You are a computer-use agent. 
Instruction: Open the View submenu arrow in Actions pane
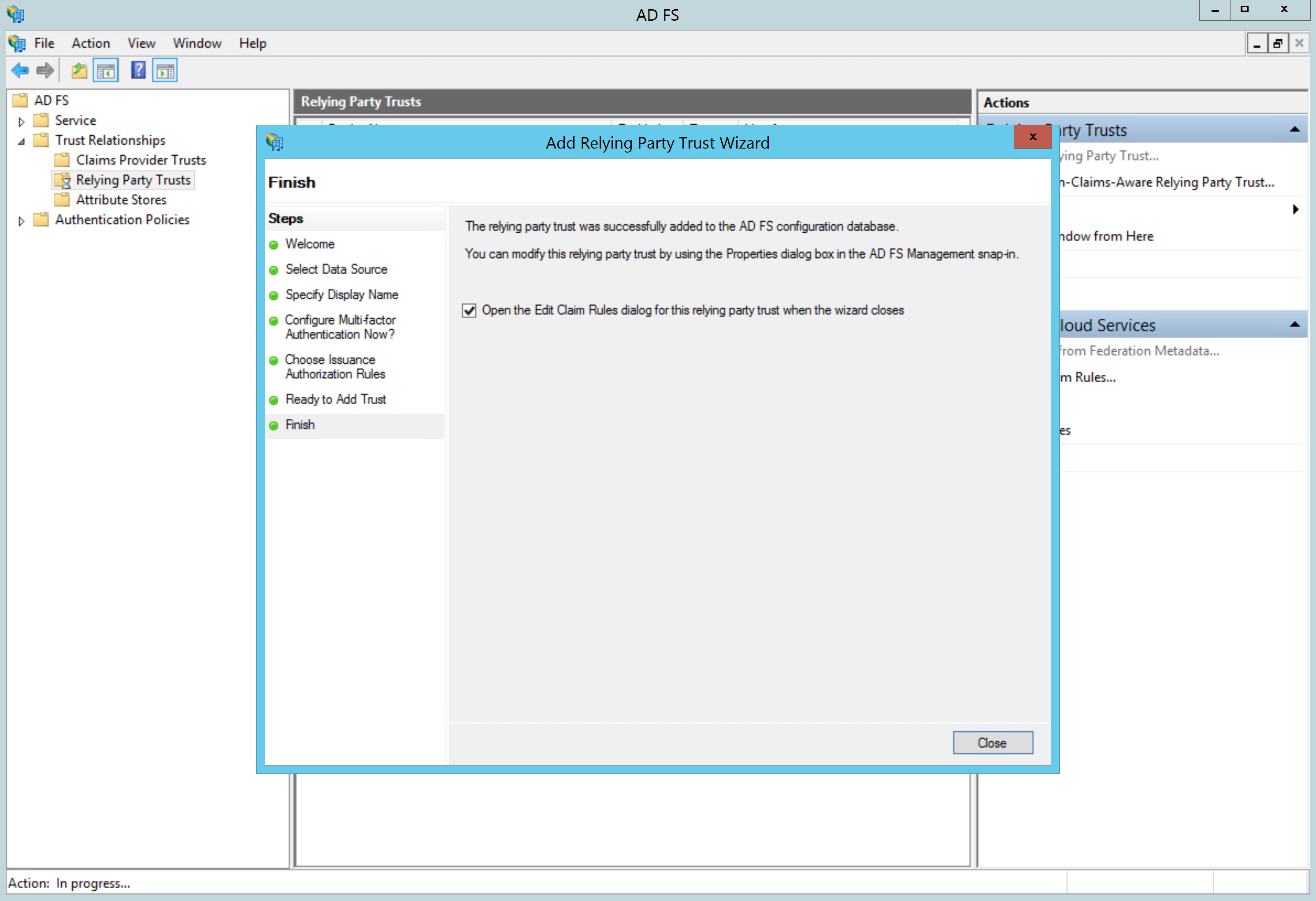click(1296, 209)
